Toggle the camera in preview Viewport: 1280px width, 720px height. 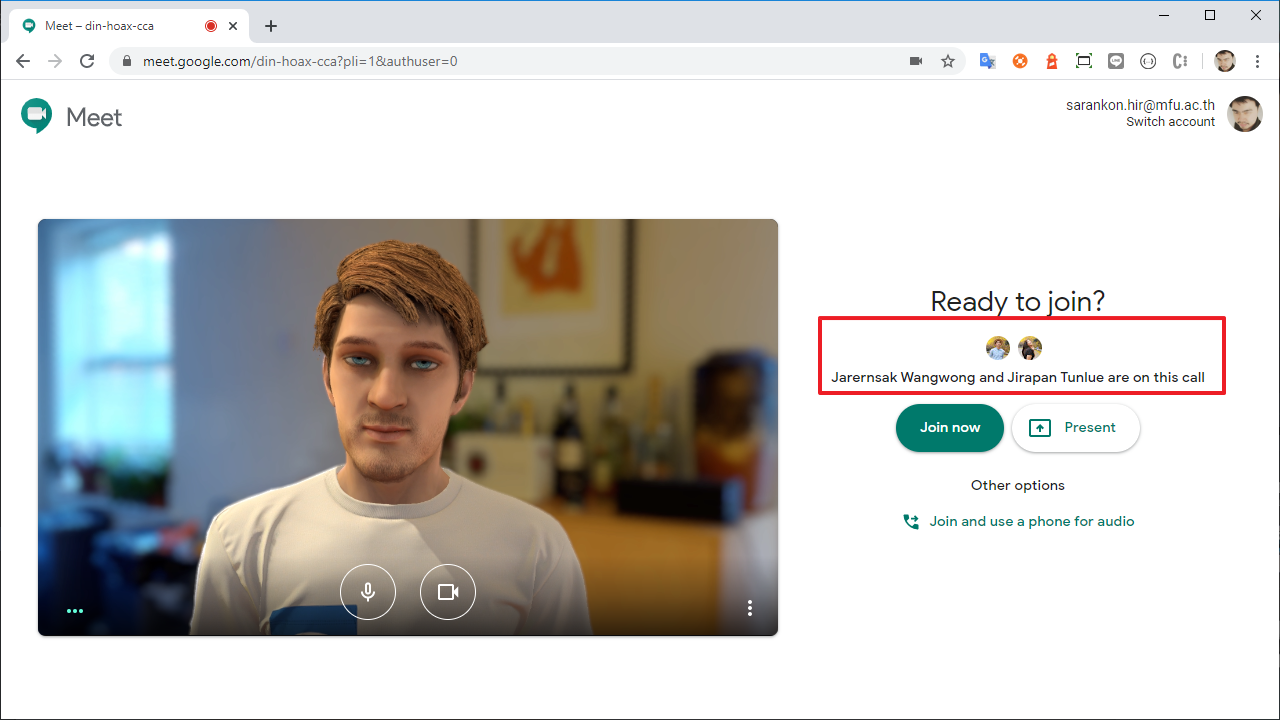[448, 592]
